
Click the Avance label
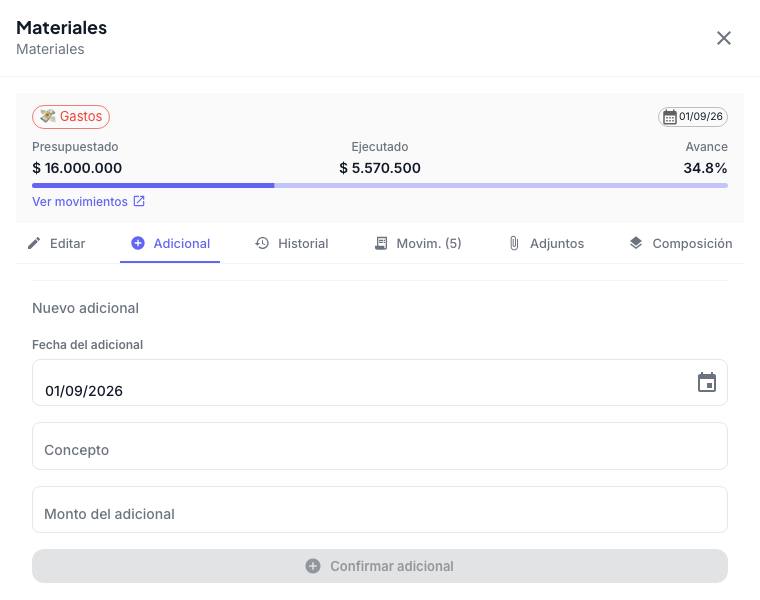pos(706,146)
